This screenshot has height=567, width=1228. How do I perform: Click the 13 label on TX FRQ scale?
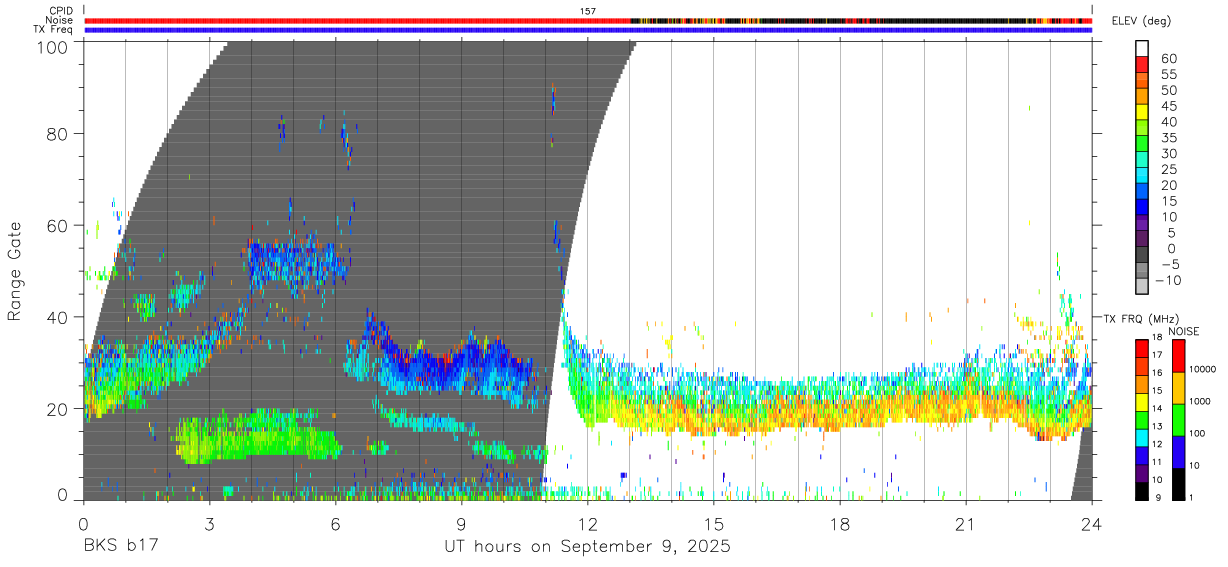[x=1158, y=425]
